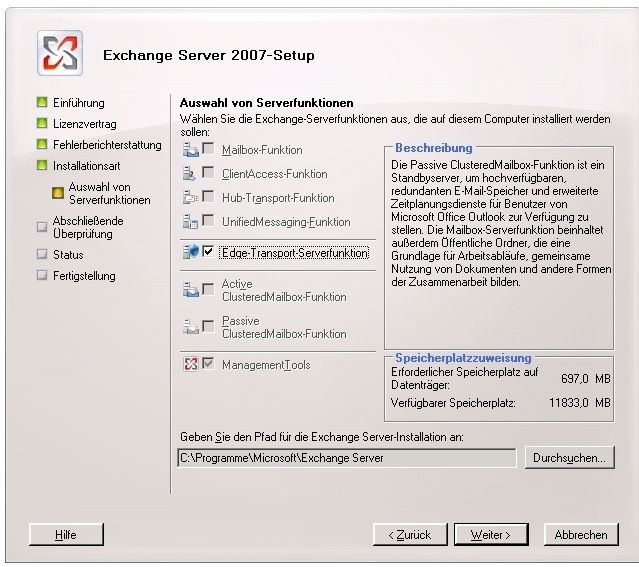Click the Exchange Server 2007-Setup title
639x567 pixels.
click(x=209, y=55)
